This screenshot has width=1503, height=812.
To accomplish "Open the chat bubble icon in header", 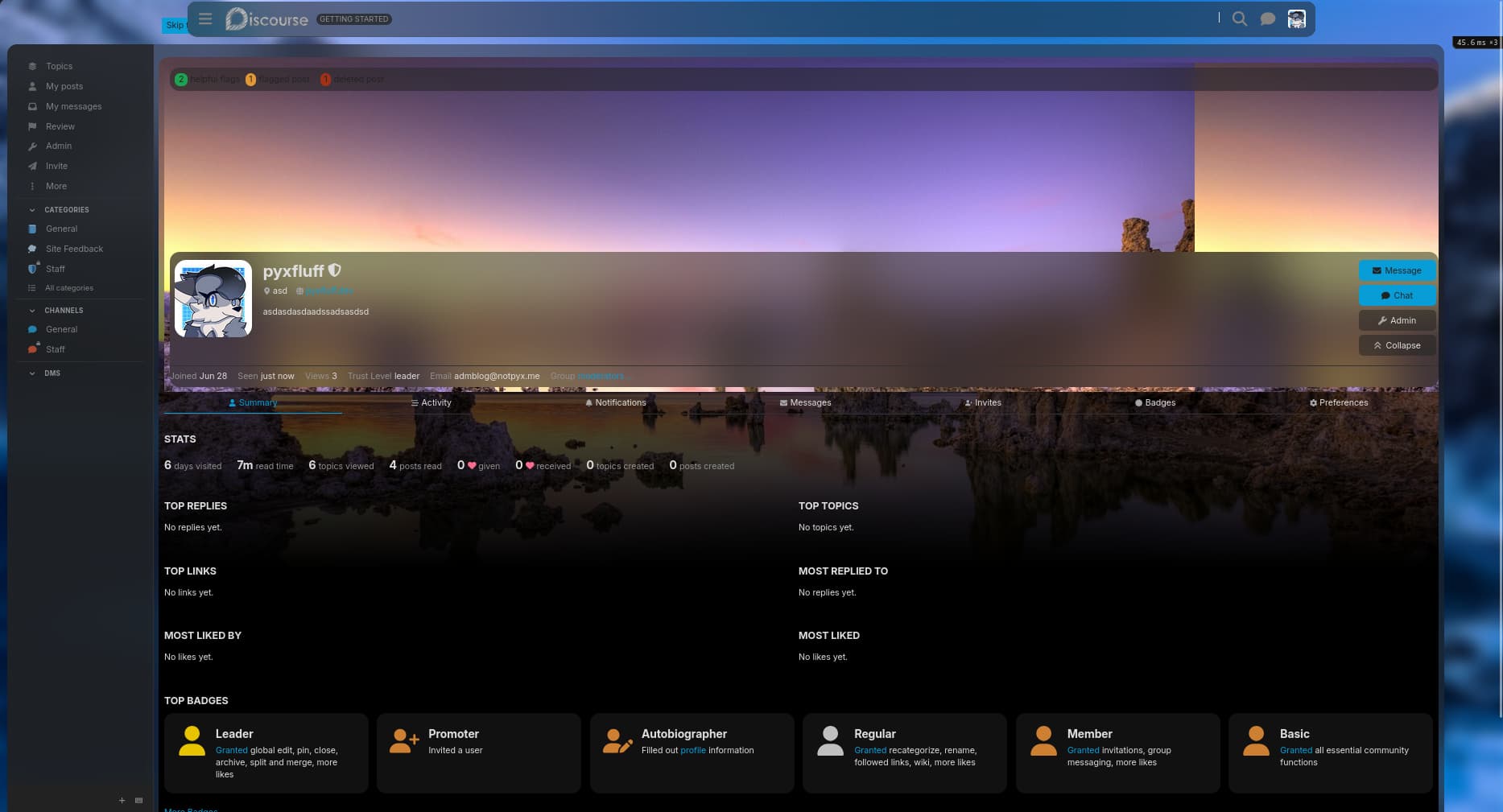I will (x=1267, y=19).
